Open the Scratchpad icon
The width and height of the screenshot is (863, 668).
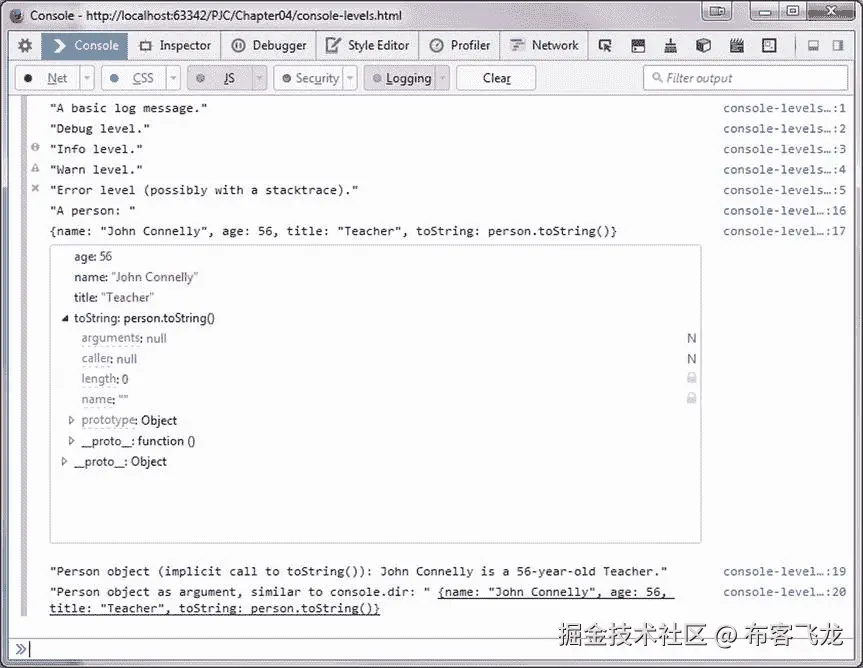(736, 46)
